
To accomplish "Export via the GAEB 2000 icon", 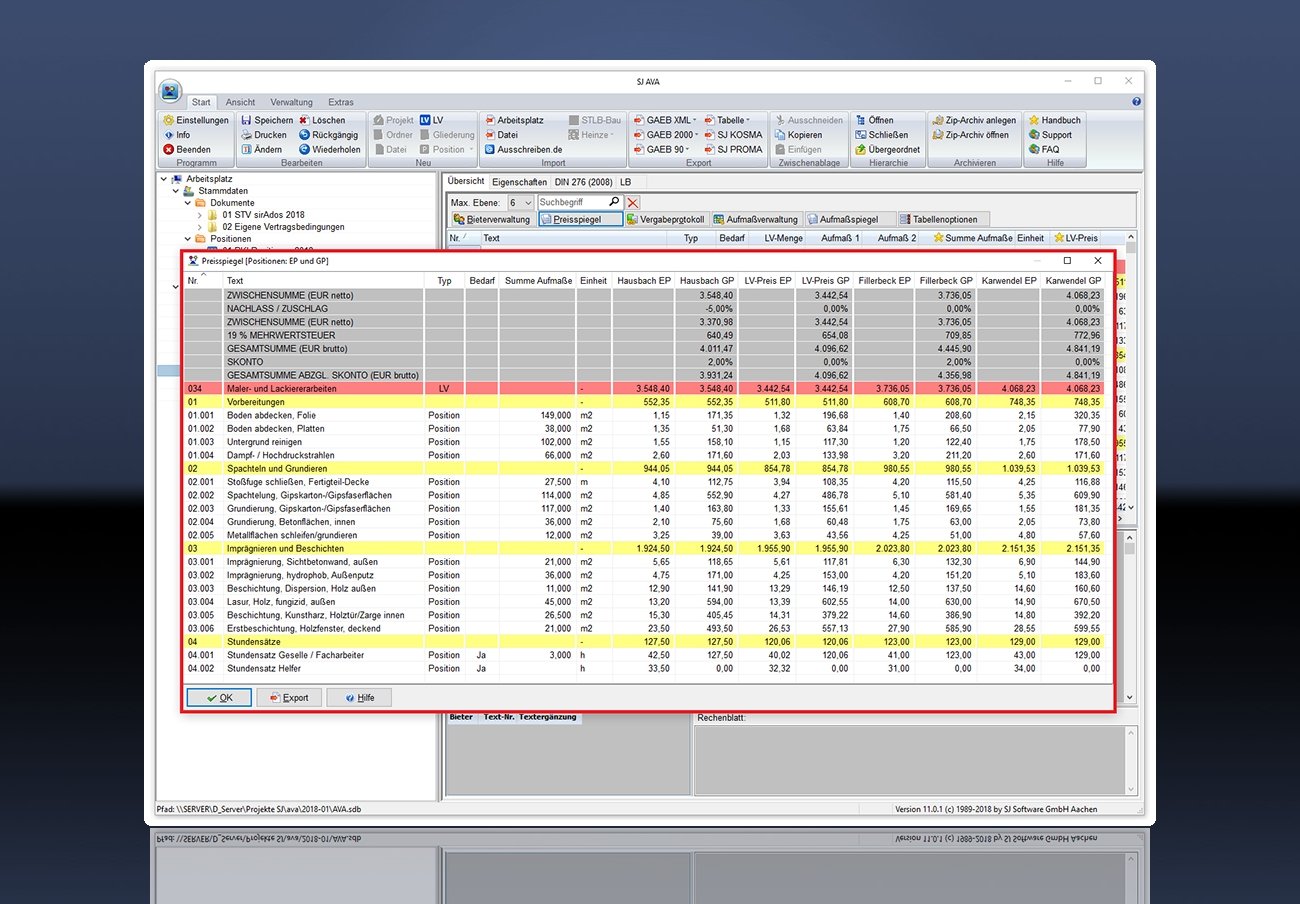I will [x=662, y=134].
